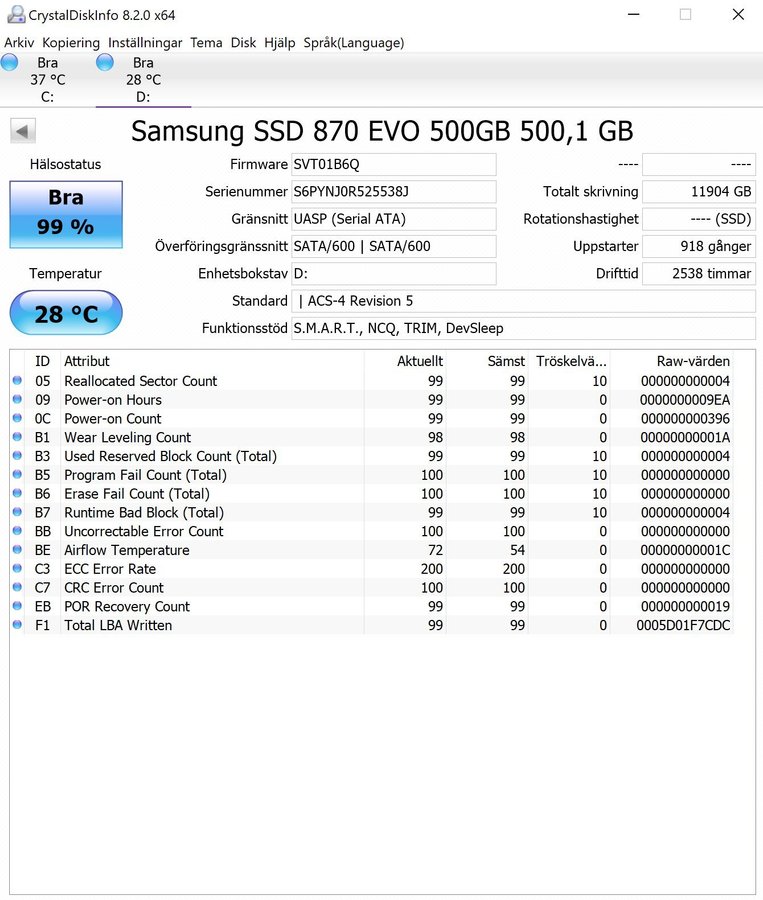
Task: Select the D: drive tab at 28 °C
Action: [x=143, y=79]
